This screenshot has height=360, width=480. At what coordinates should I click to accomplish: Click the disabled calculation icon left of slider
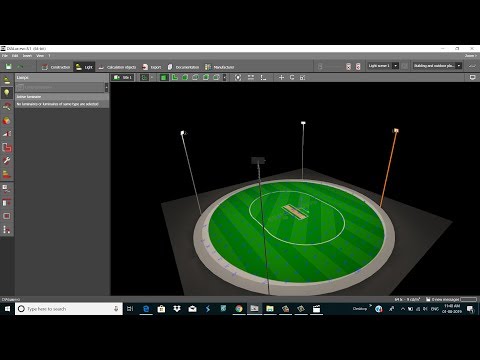tap(320, 66)
